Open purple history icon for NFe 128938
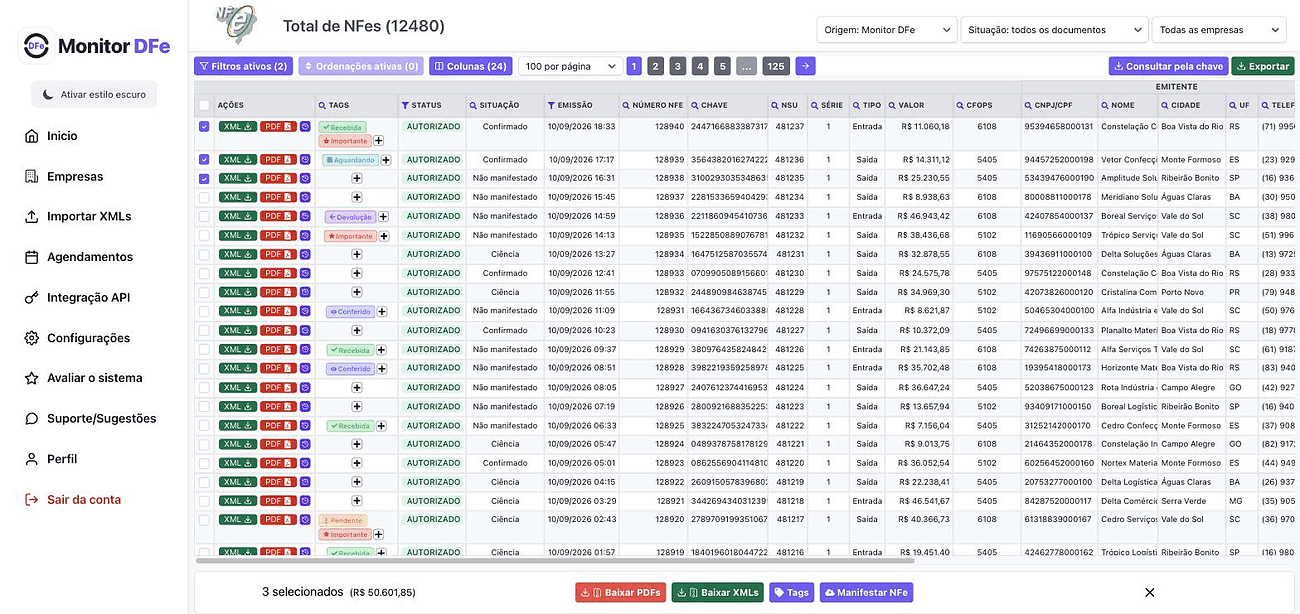 click(x=305, y=178)
